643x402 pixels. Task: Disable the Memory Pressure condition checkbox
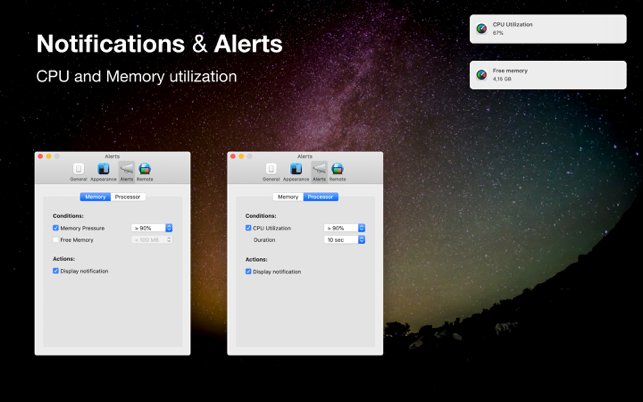click(56, 228)
